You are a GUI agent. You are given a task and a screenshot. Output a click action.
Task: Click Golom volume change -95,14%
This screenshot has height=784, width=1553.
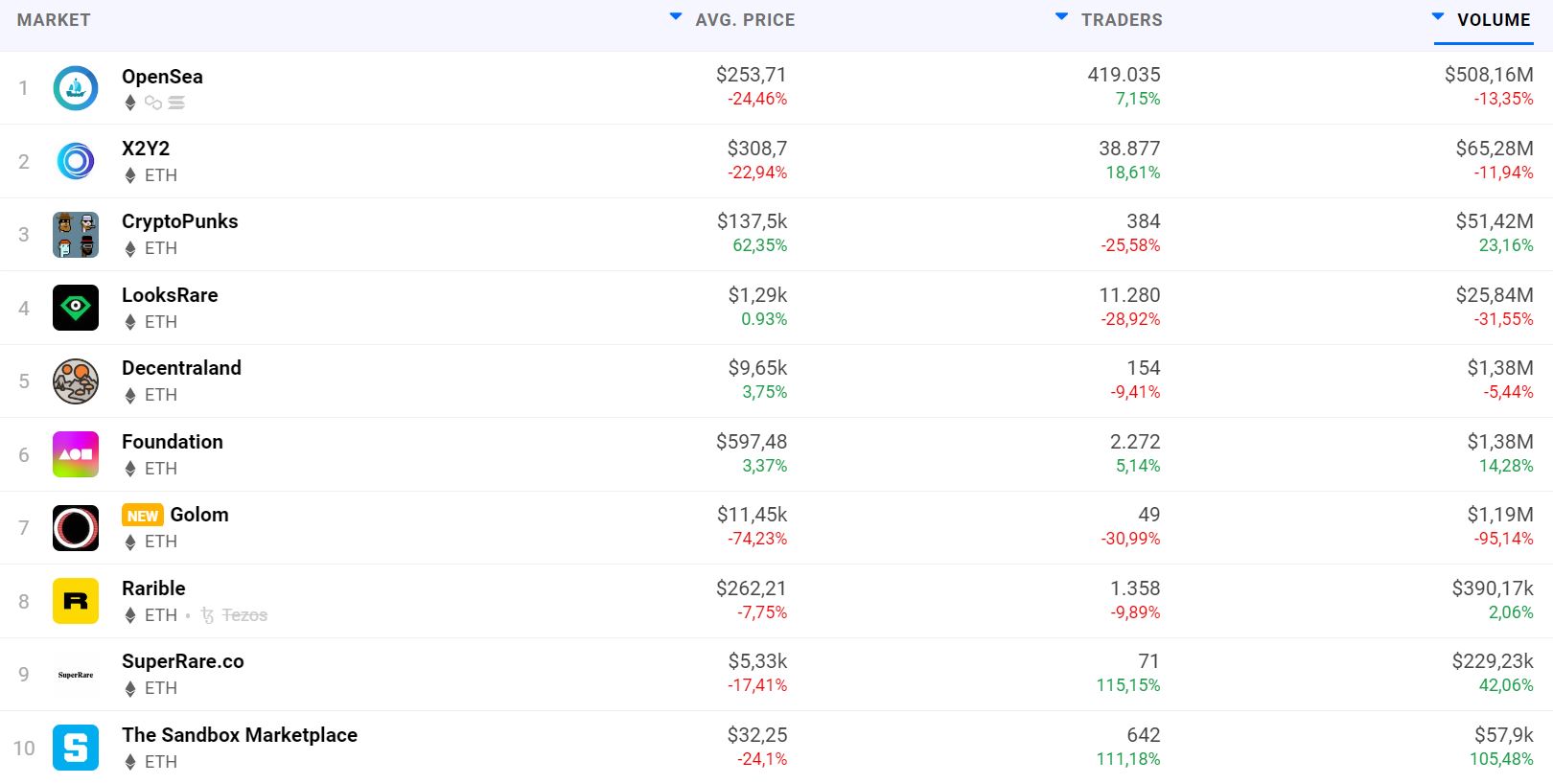click(1503, 539)
